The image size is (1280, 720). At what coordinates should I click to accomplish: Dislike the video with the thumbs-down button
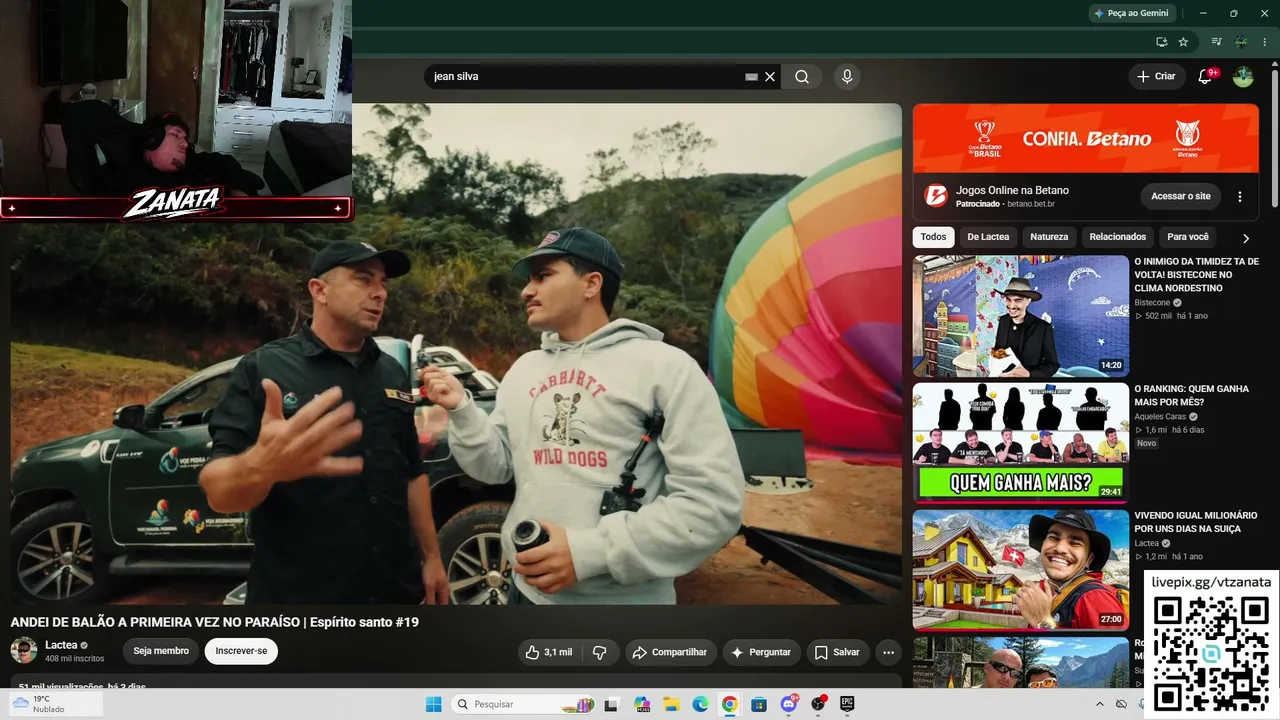(x=600, y=652)
